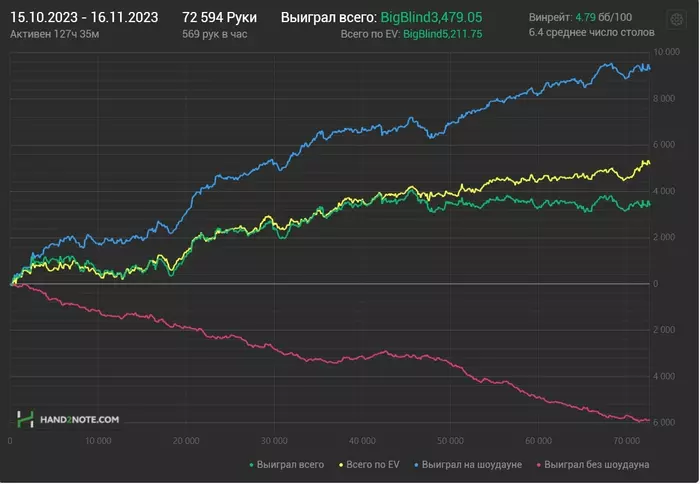Viewport: 700px width, 484px height.
Task: Toggle the blue 'Выиграл на шоудауне' legend series
Action: point(468,465)
